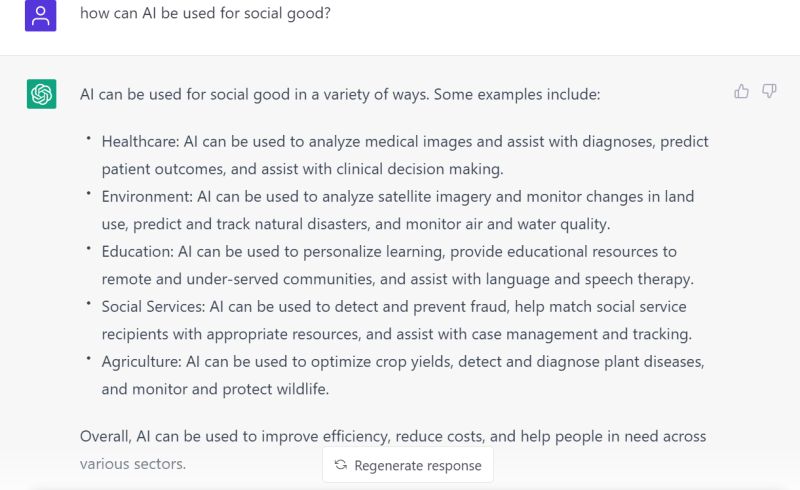This screenshot has width=800, height=490.
Task: Click the word Agriculture in last bullet
Action: click(141, 362)
